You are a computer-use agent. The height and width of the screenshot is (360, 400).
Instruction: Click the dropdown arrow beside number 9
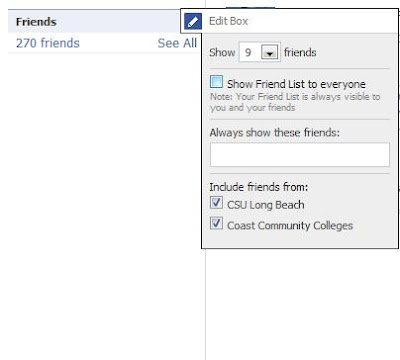(x=270, y=52)
